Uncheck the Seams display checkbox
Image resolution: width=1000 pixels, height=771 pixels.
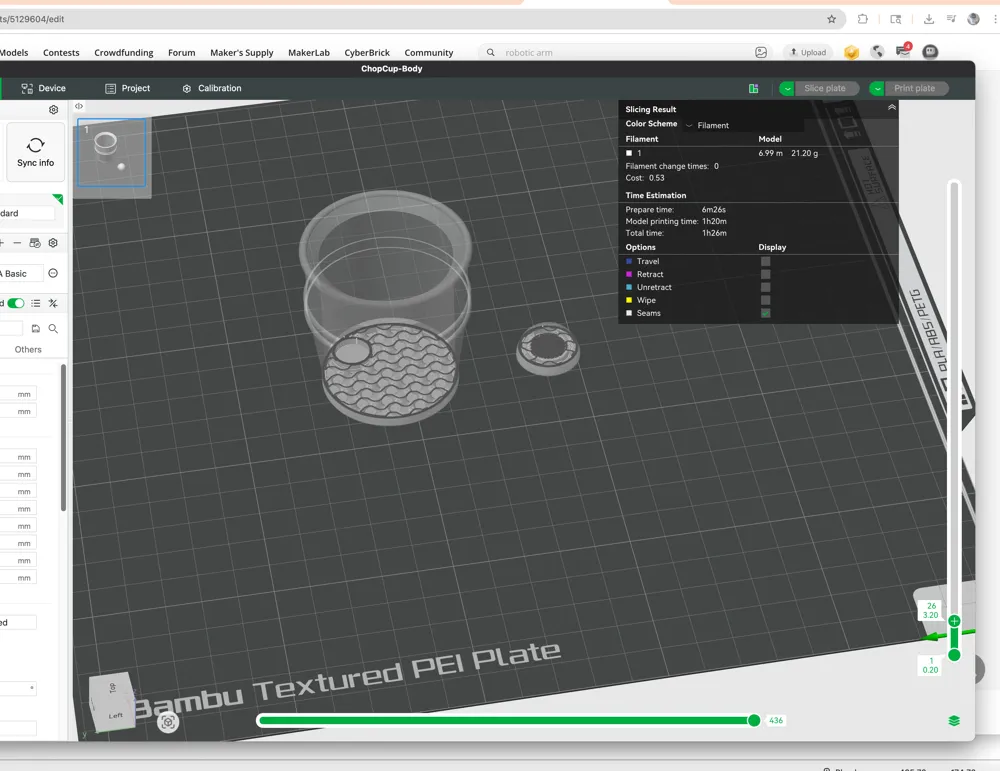(x=765, y=313)
